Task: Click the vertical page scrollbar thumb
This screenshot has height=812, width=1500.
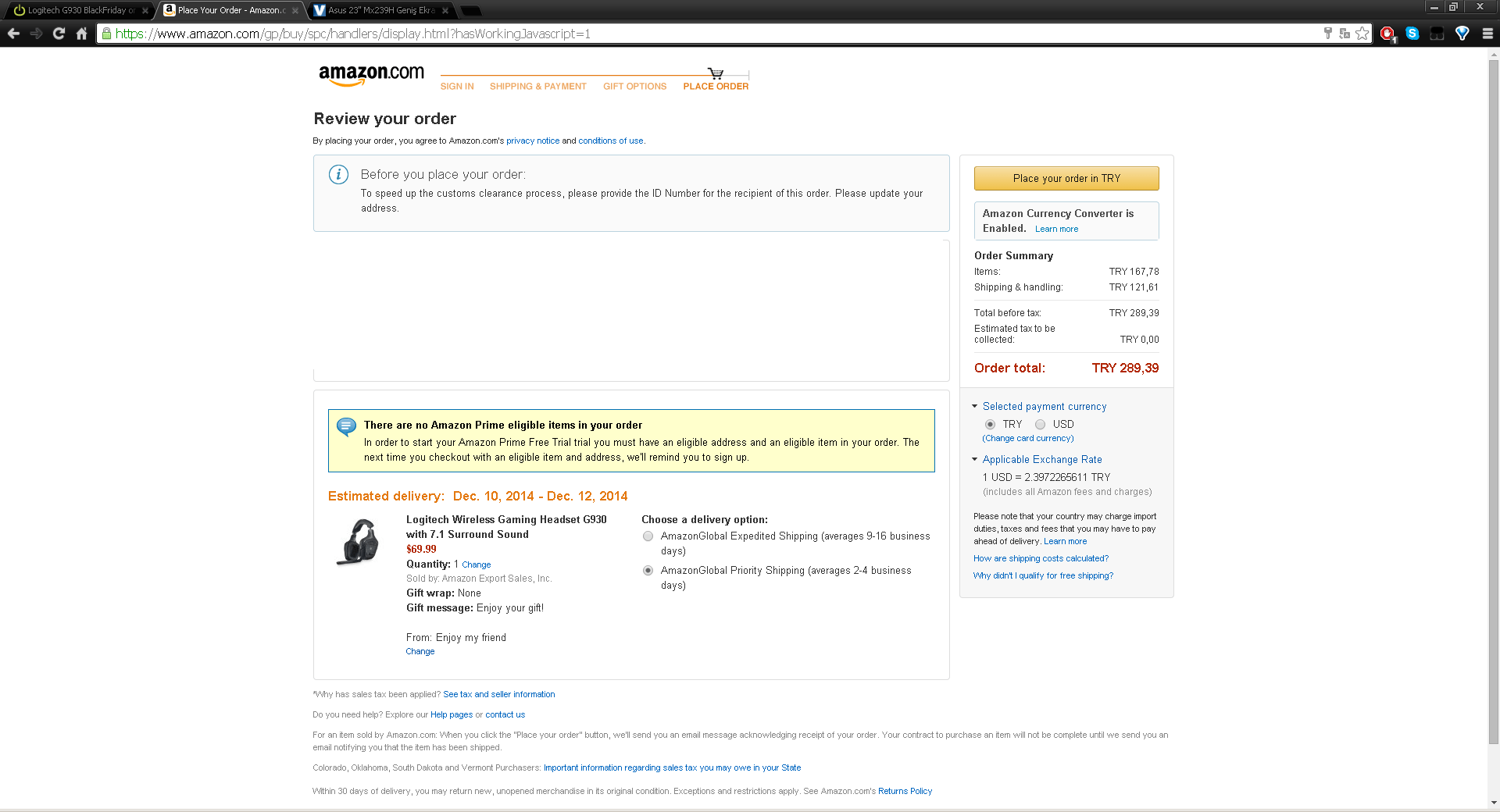Action: 1494,402
